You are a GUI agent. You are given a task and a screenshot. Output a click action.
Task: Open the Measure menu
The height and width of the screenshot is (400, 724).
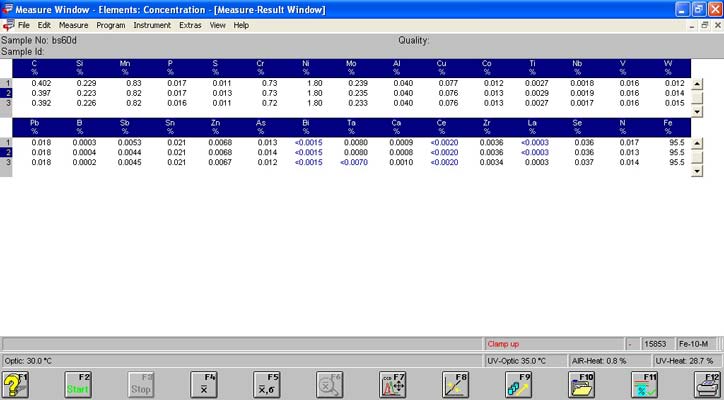click(73, 25)
